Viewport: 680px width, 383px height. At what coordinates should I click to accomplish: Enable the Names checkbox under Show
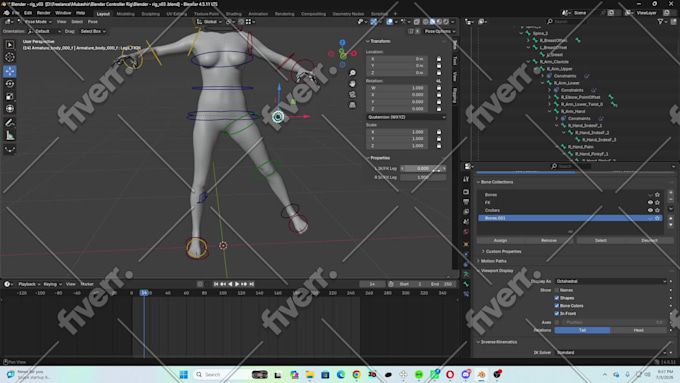[557, 290]
